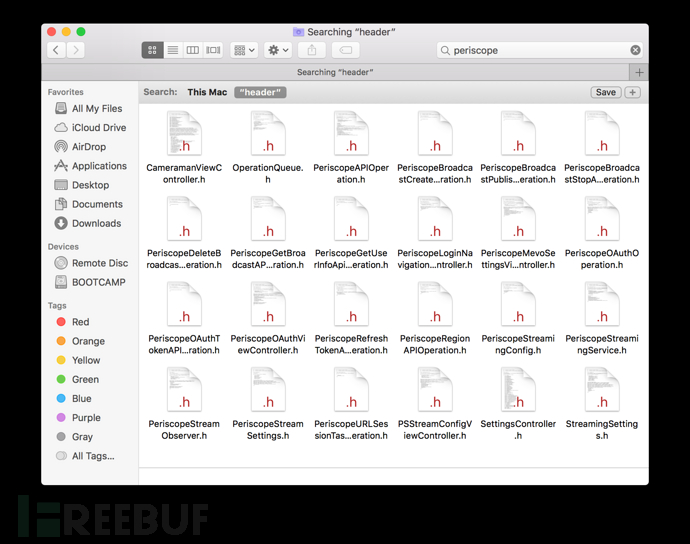Open iCloud Drive in sidebar
Viewport: 690px width, 544px height.
[x=90, y=128]
